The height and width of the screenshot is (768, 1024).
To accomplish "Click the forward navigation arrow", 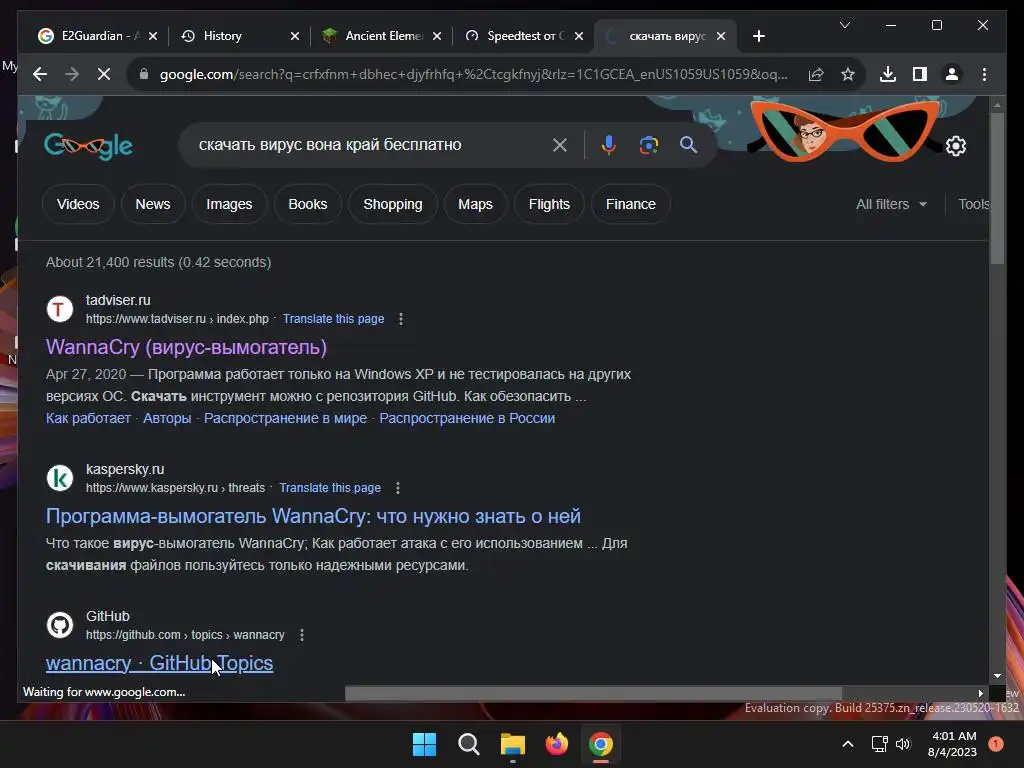I will point(72,74).
